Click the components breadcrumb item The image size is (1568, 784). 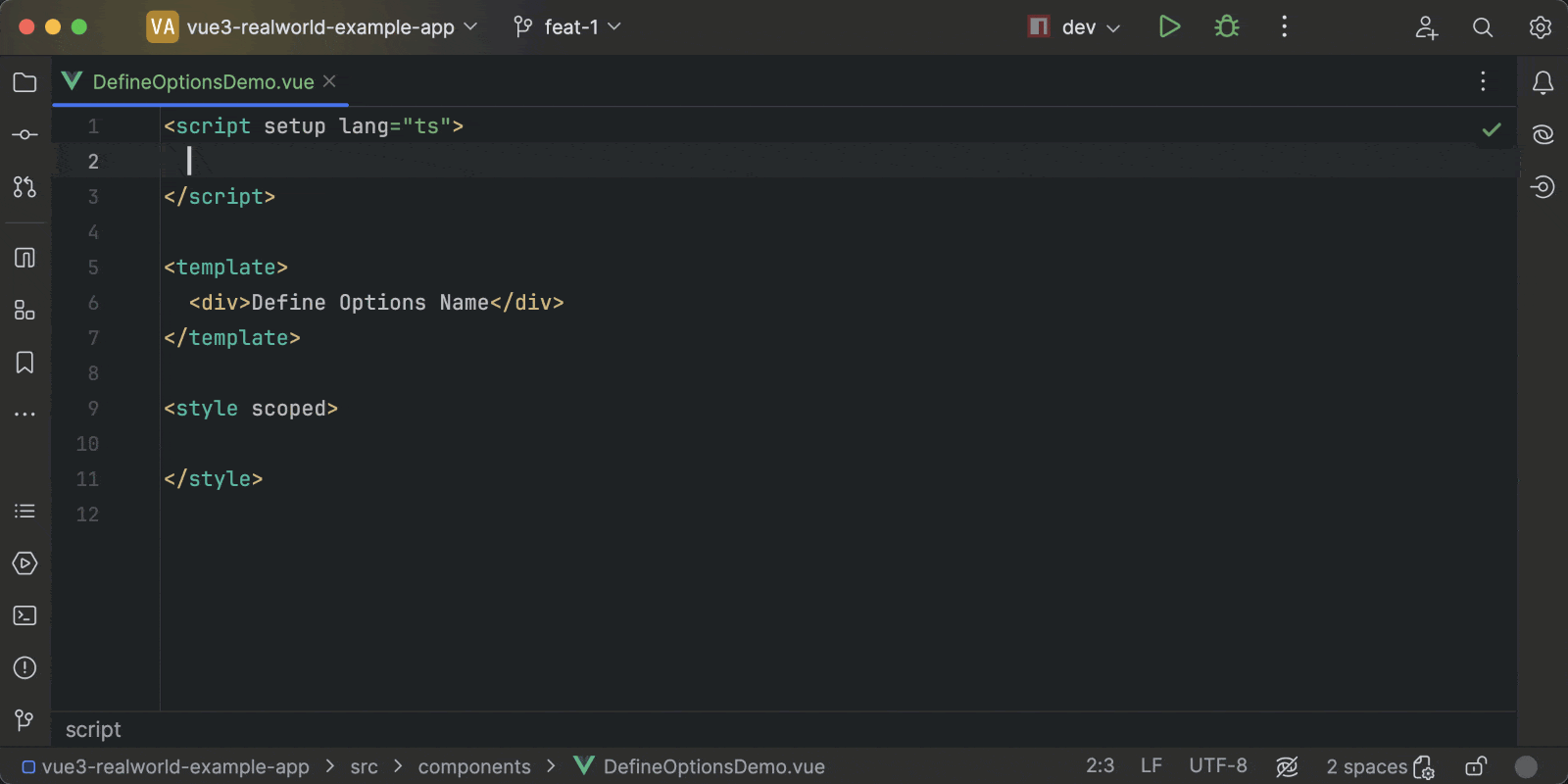coord(473,766)
